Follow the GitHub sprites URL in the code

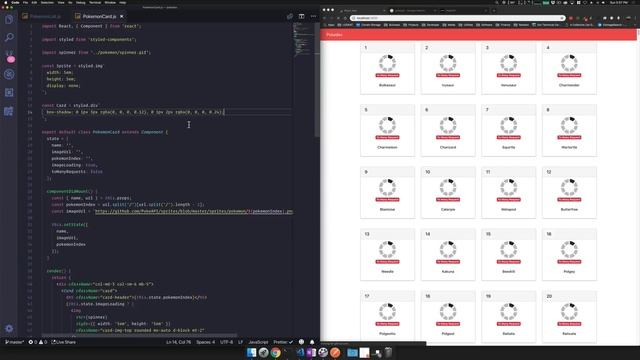(x=193, y=211)
